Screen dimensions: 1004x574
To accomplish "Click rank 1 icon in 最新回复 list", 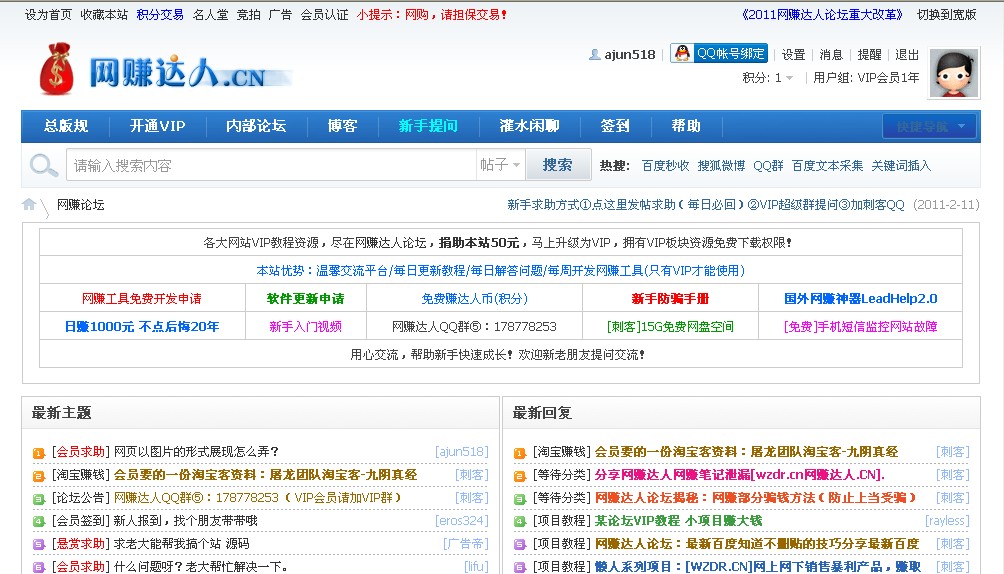I will coord(520,452).
